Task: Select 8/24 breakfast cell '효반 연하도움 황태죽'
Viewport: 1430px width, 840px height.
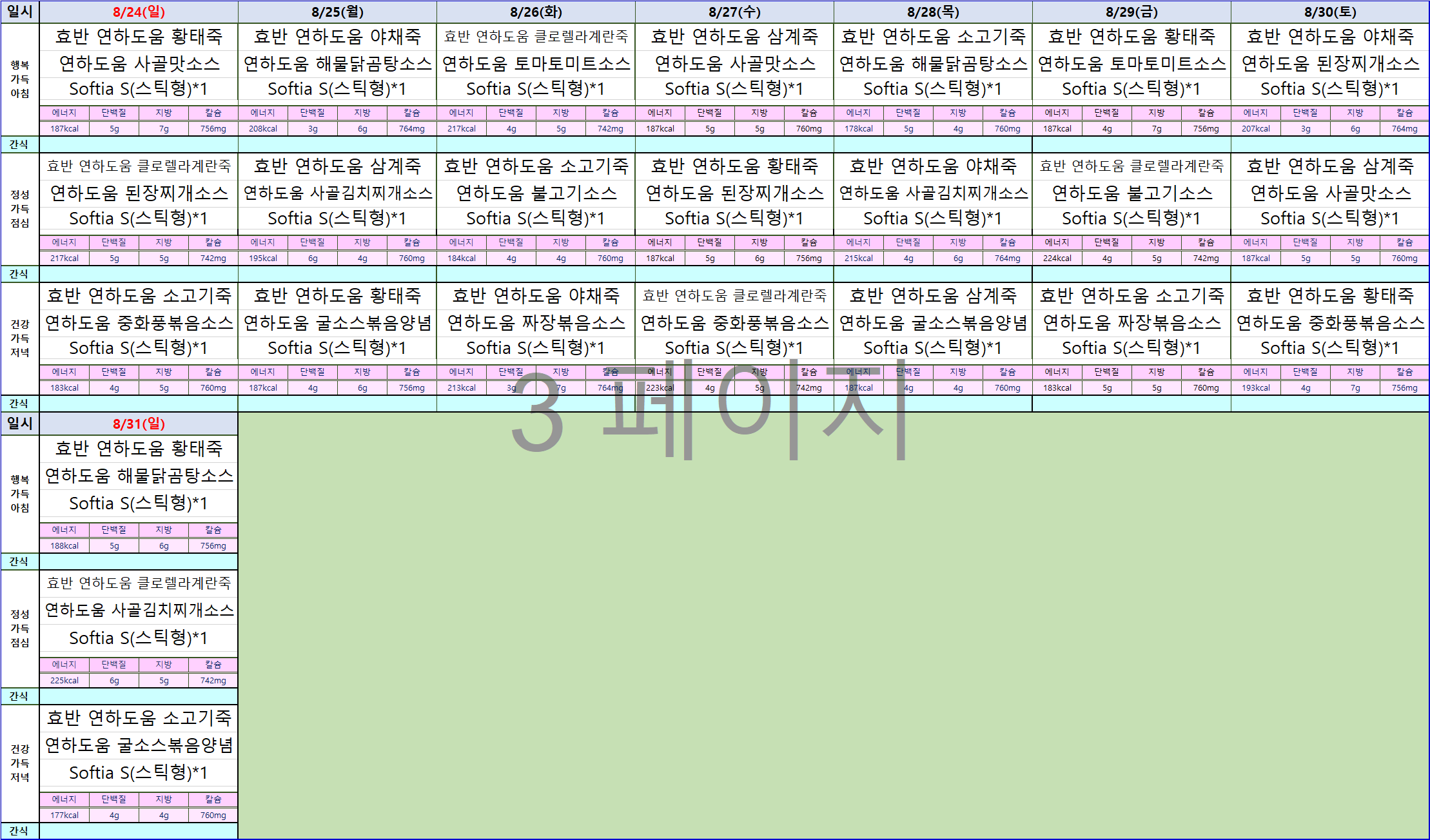Action: (139, 37)
